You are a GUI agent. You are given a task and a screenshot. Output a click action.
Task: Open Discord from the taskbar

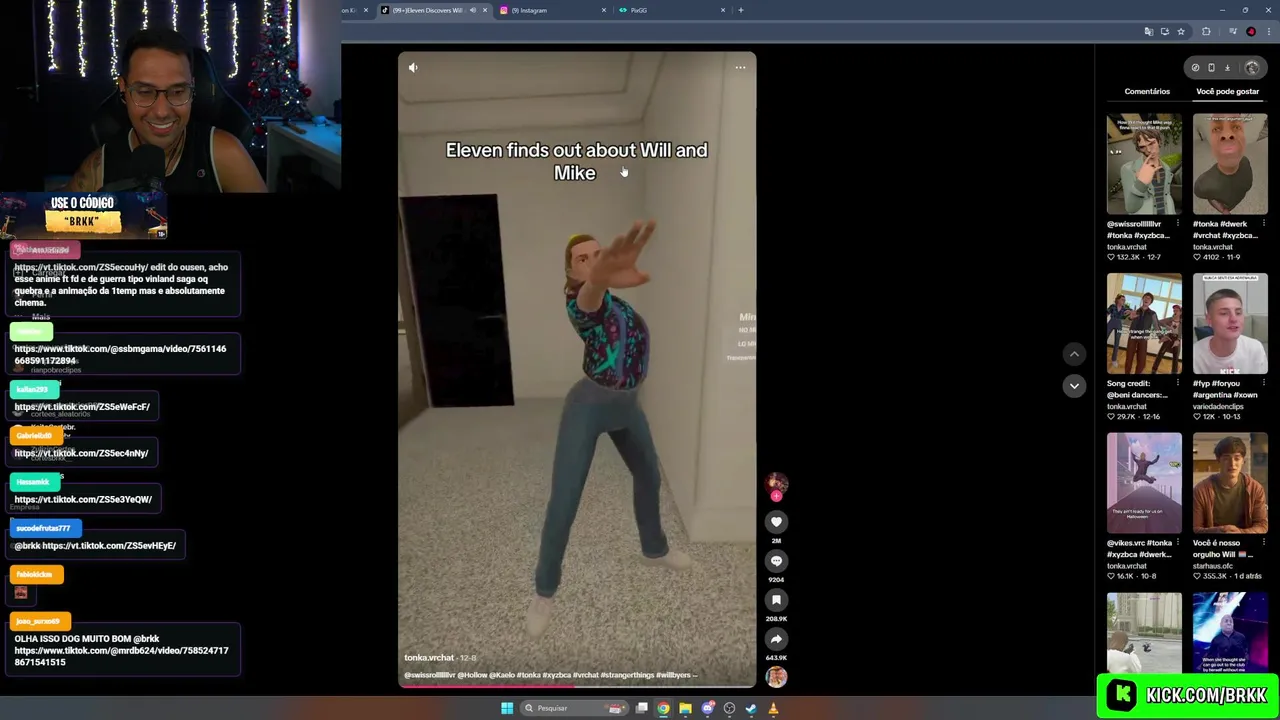(x=707, y=708)
